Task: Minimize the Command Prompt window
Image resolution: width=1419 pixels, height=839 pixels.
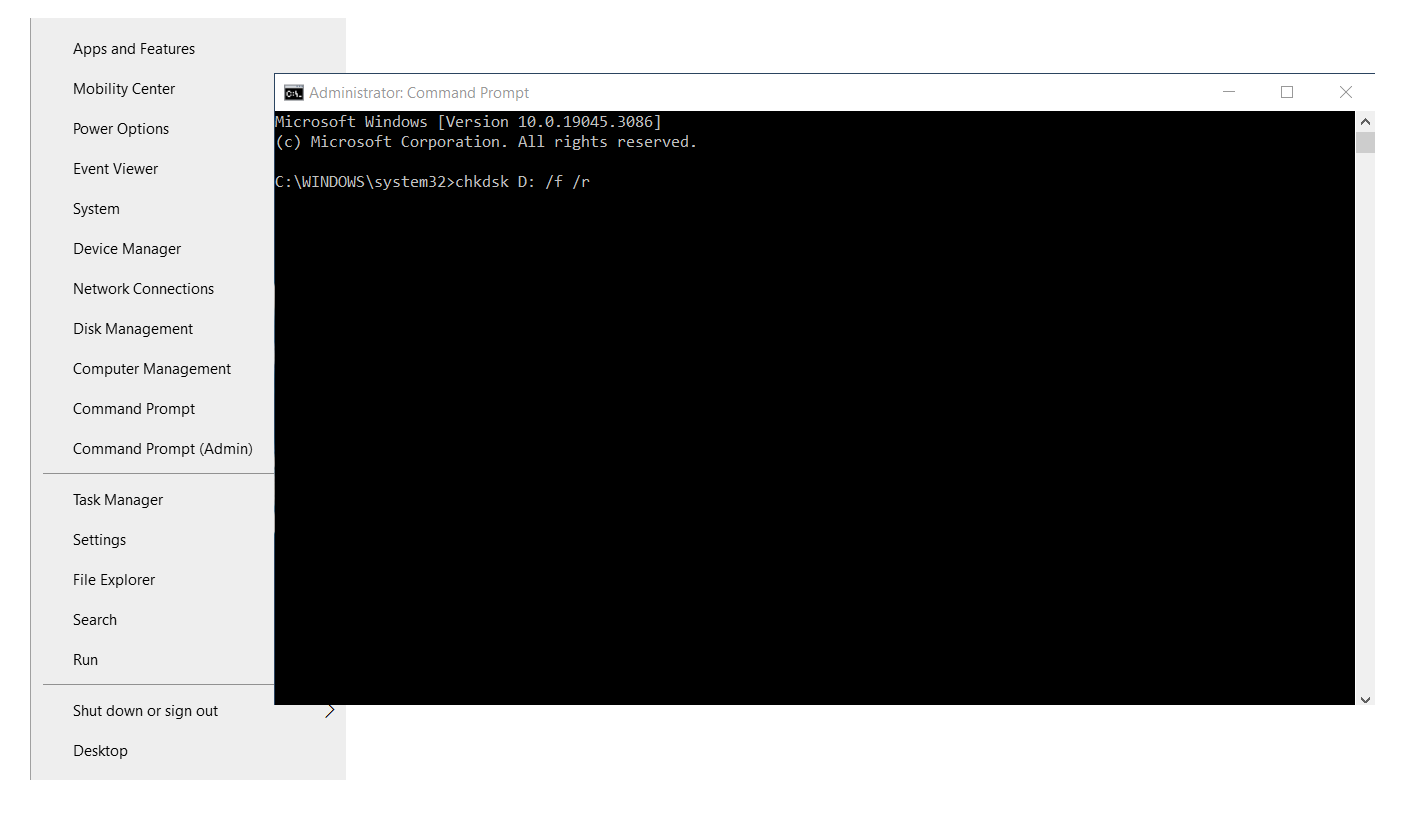Action: (1229, 92)
